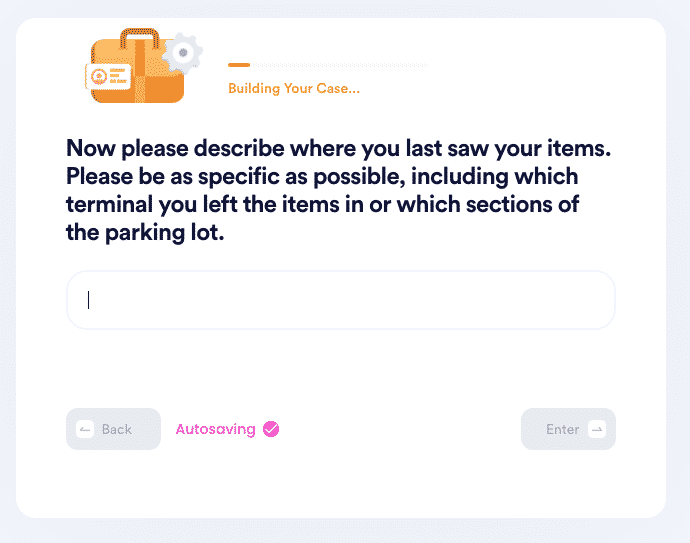The width and height of the screenshot is (690, 543).
Task: Click the right end of the text field
Action: (598, 300)
